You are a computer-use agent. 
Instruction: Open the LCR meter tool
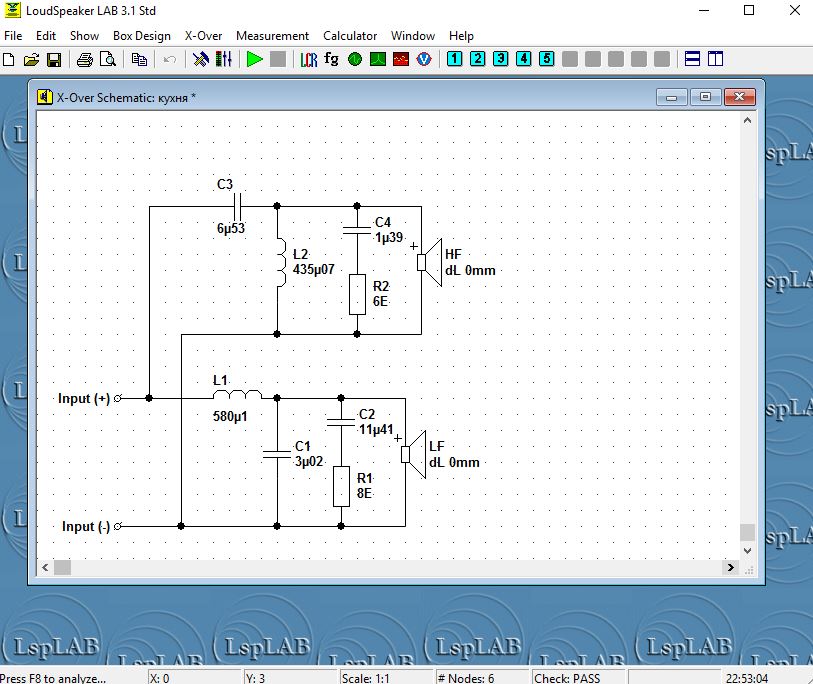(x=309, y=59)
